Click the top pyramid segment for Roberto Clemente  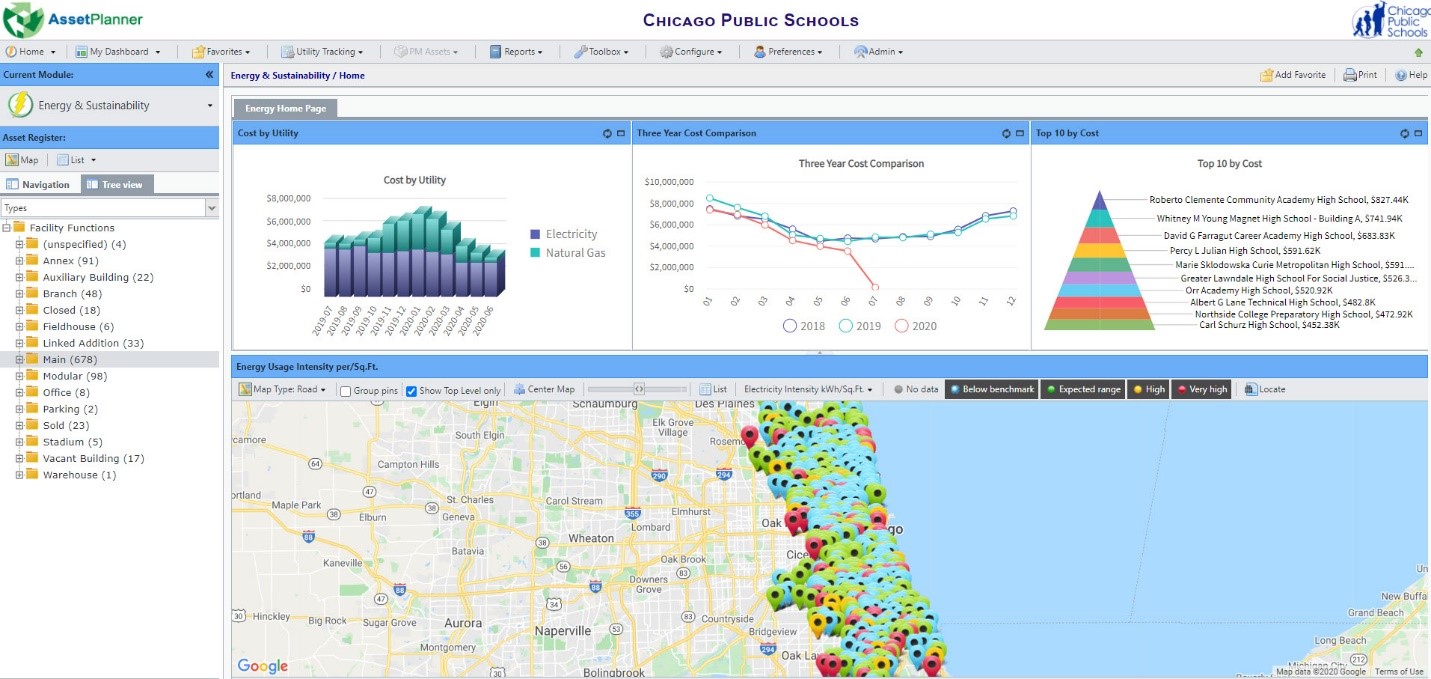click(x=1100, y=201)
